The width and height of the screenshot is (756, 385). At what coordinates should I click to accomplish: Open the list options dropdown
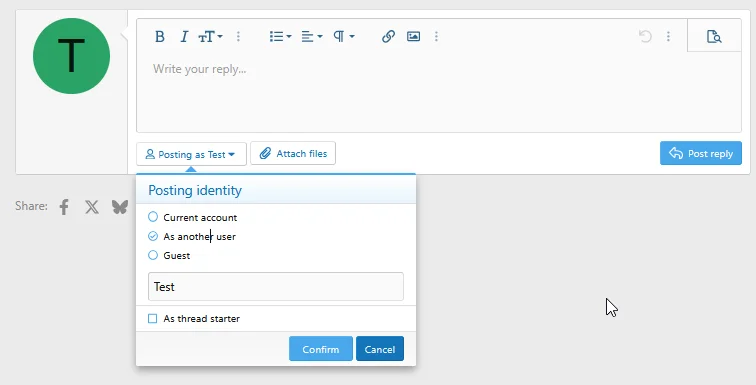281,37
